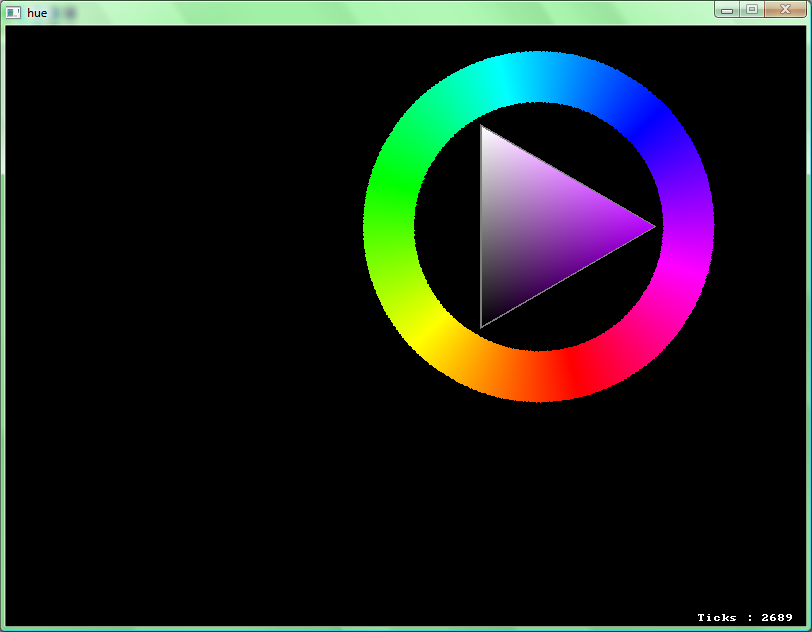Click the "hue" window title text
The height and width of the screenshot is (632, 812).
point(37,13)
